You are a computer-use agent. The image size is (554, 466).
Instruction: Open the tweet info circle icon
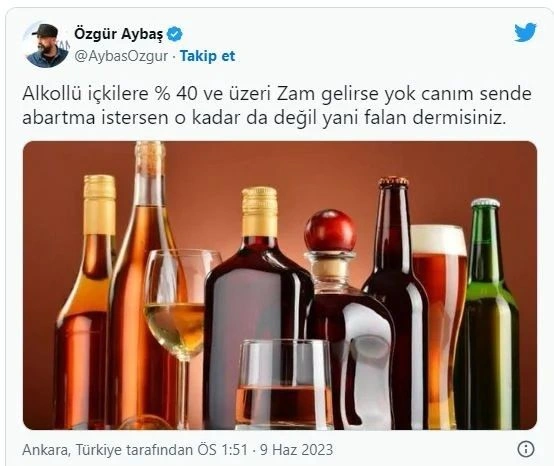coord(526,449)
